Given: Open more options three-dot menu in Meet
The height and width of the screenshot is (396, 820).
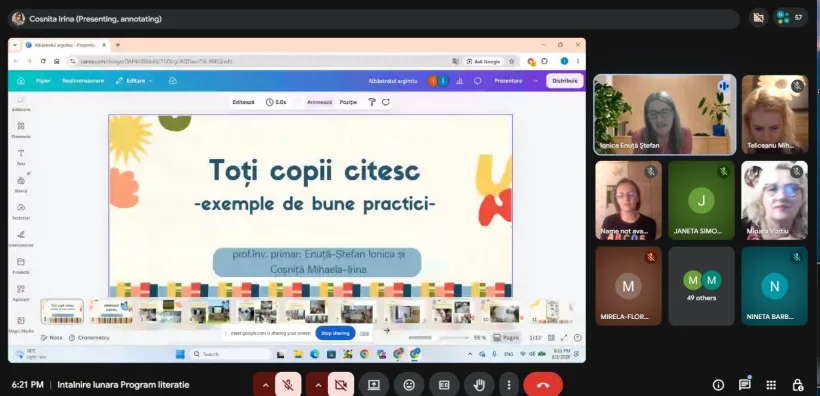Looking at the screenshot, I should coord(509,385).
